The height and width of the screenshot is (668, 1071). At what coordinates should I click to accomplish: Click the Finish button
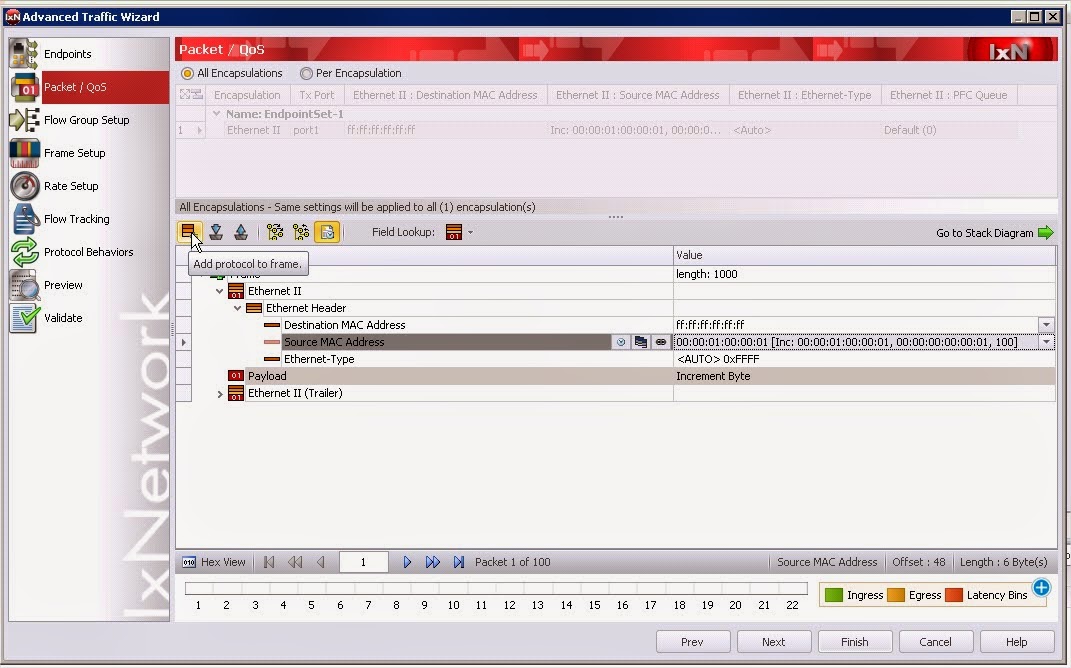(x=855, y=641)
